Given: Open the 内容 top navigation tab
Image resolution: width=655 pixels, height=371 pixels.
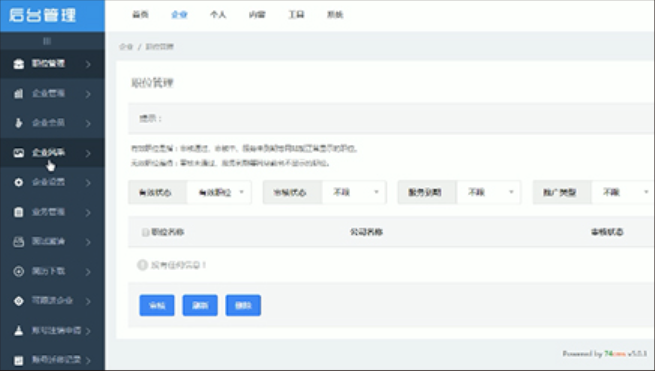Looking at the screenshot, I should (257, 15).
